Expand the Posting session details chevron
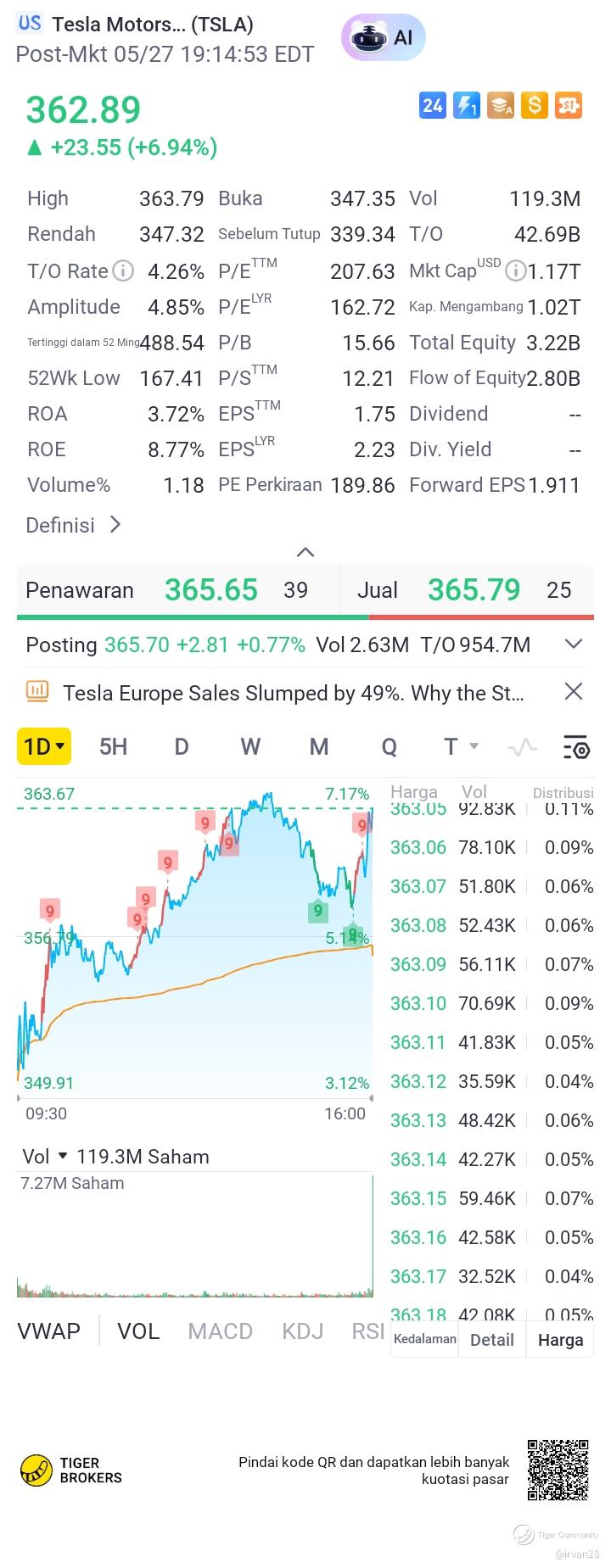The width and height of the screenshot is (611, 1568). click(x=574, y=644)
